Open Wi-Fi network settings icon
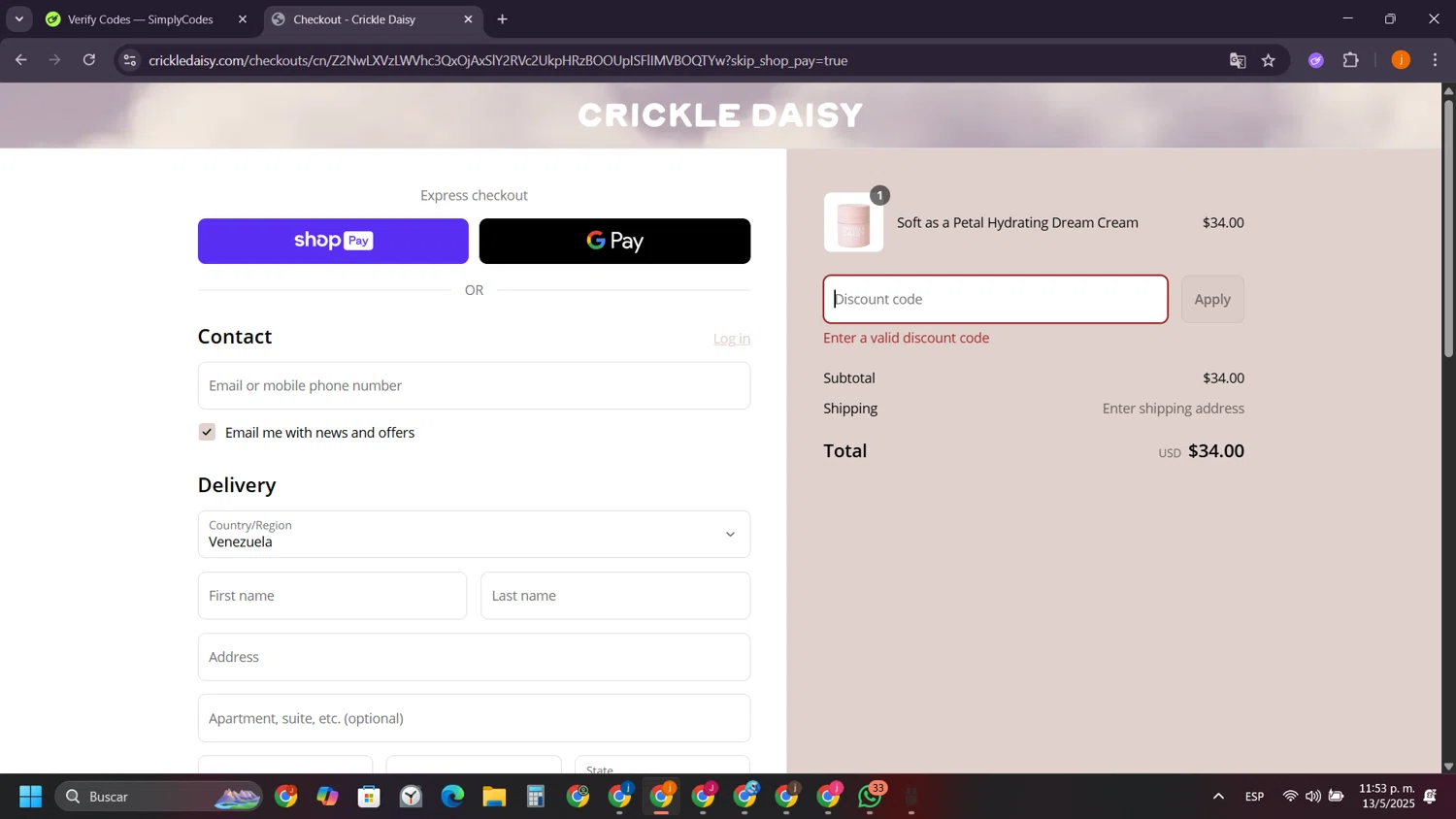The width and height of the screenshot is (1456, 819). pyautogui.click(x=1290, y=797)
